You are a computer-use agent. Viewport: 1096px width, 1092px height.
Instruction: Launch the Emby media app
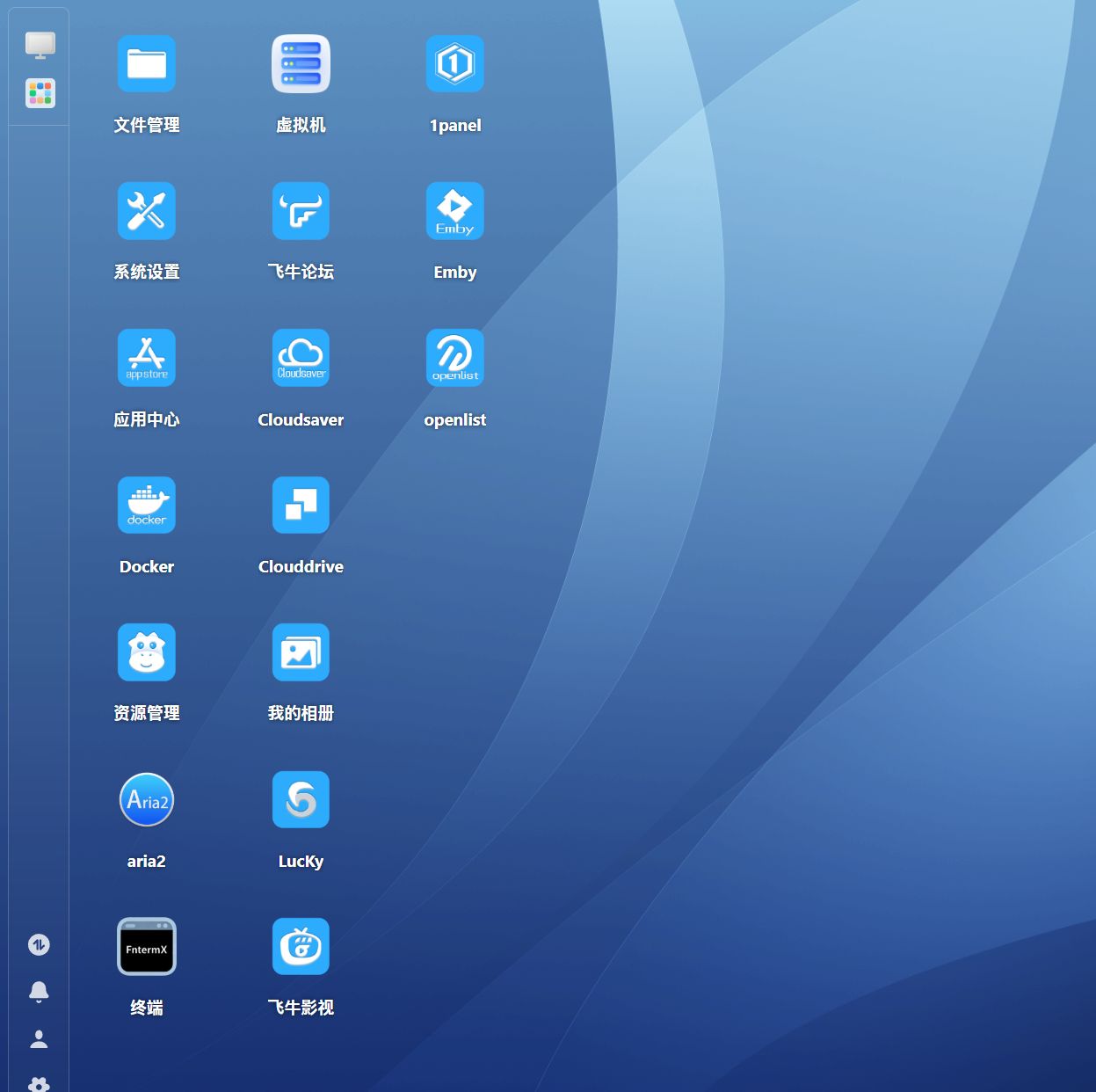455,211
